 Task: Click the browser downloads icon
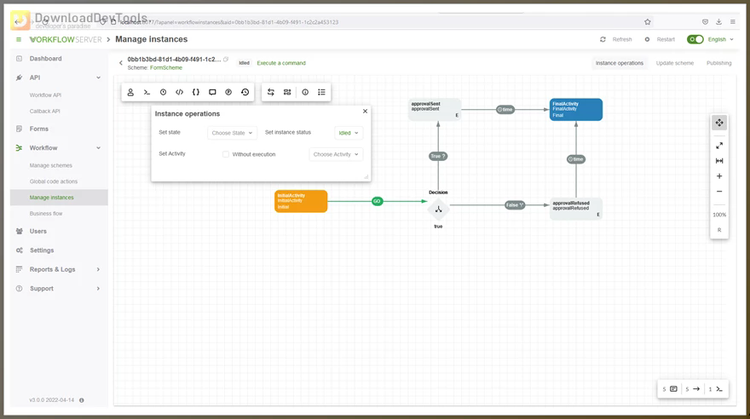point(719,22)
